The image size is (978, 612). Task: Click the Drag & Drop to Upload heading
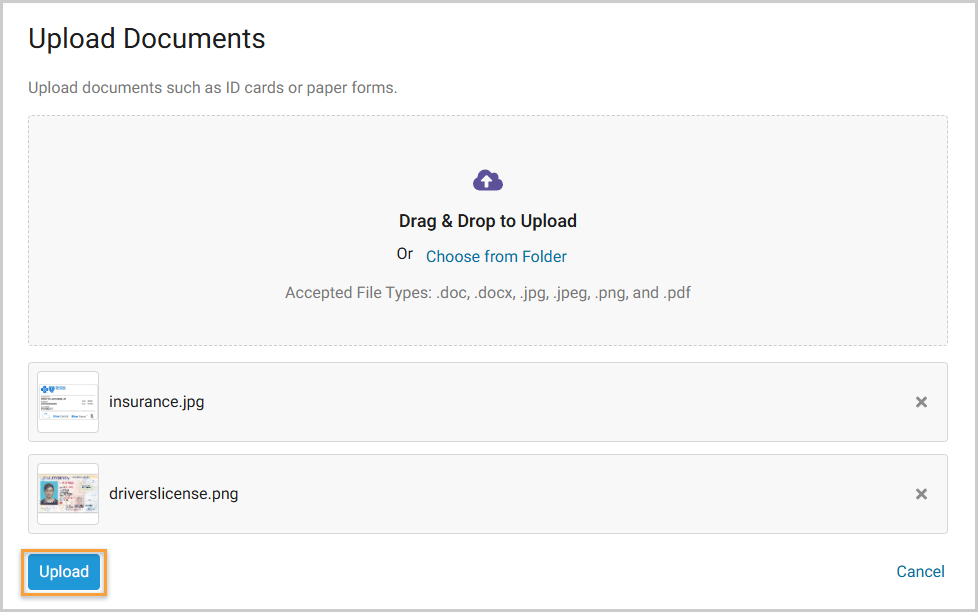pos(488,221)
